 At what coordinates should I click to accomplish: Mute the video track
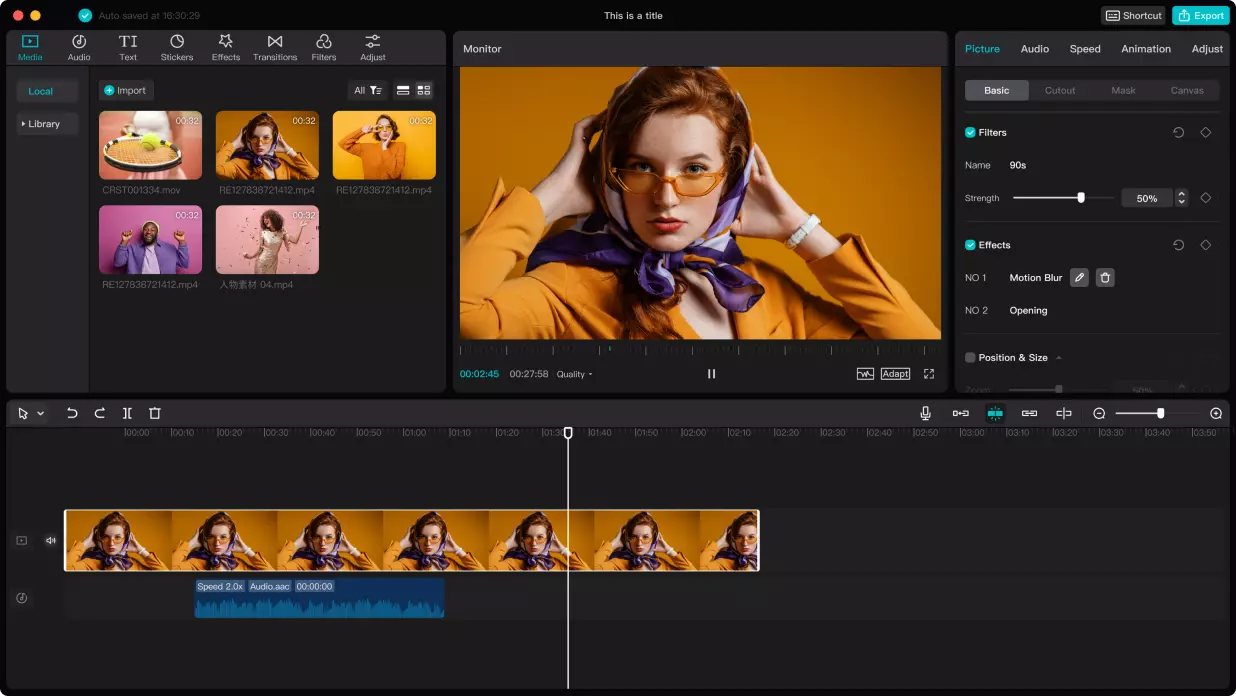(51, 541)
